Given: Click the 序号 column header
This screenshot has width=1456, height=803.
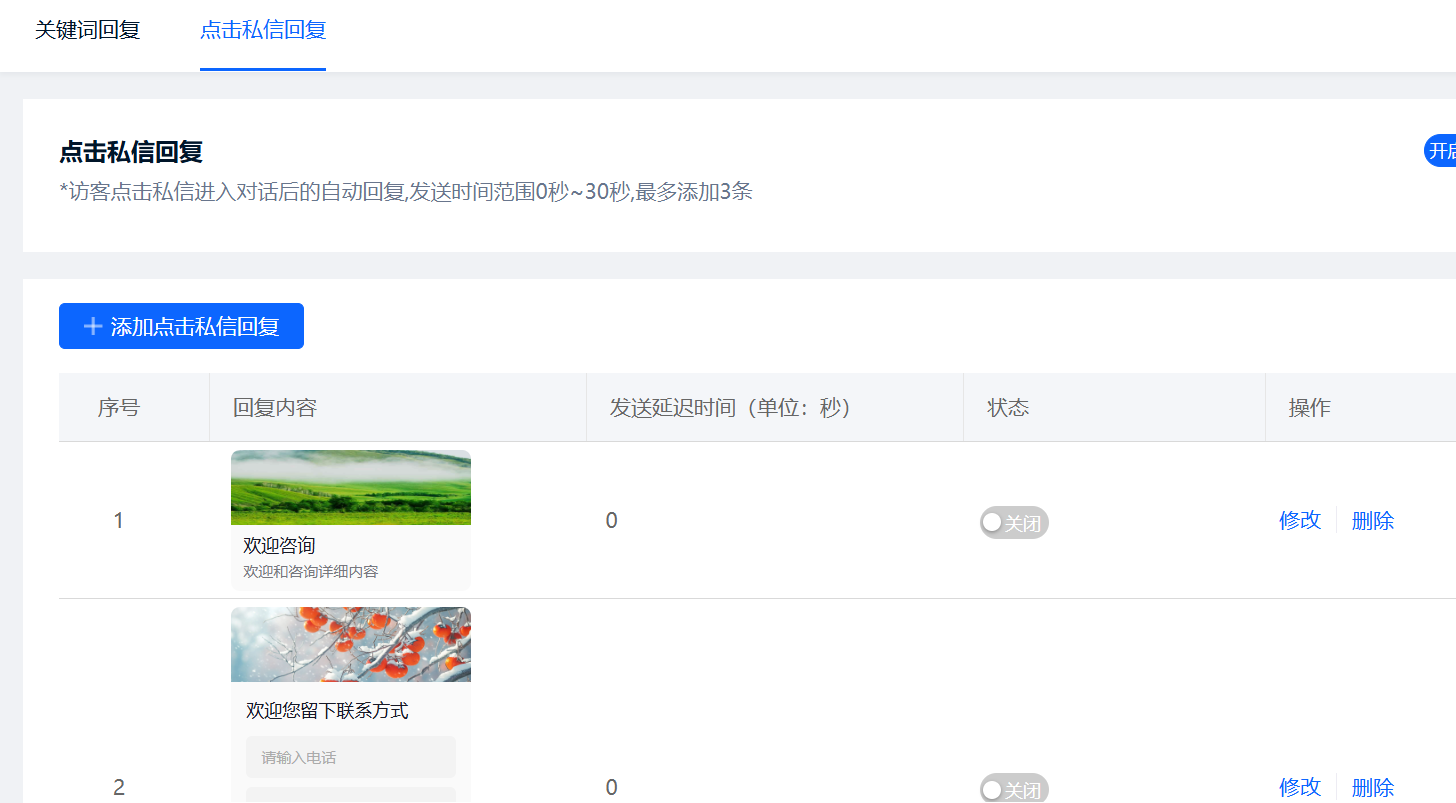Looking at the screenshot, I should pyautogui.click(x=118, y=408).
